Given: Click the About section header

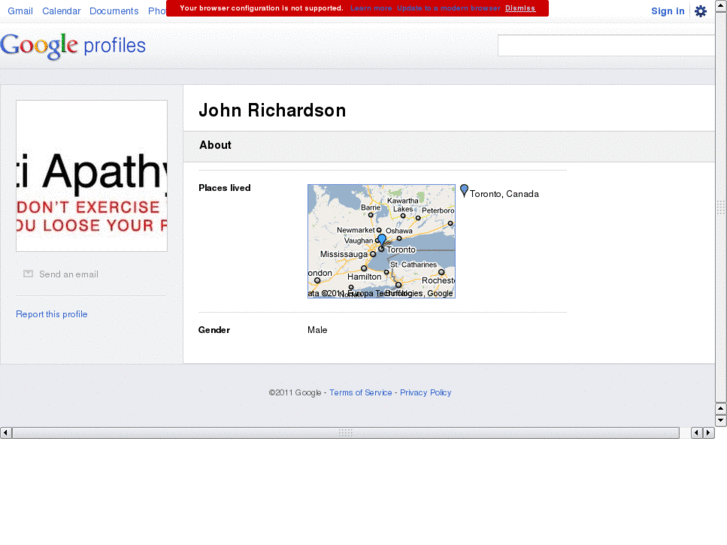Looking at the screenshot, I should [x=215, y=145].
